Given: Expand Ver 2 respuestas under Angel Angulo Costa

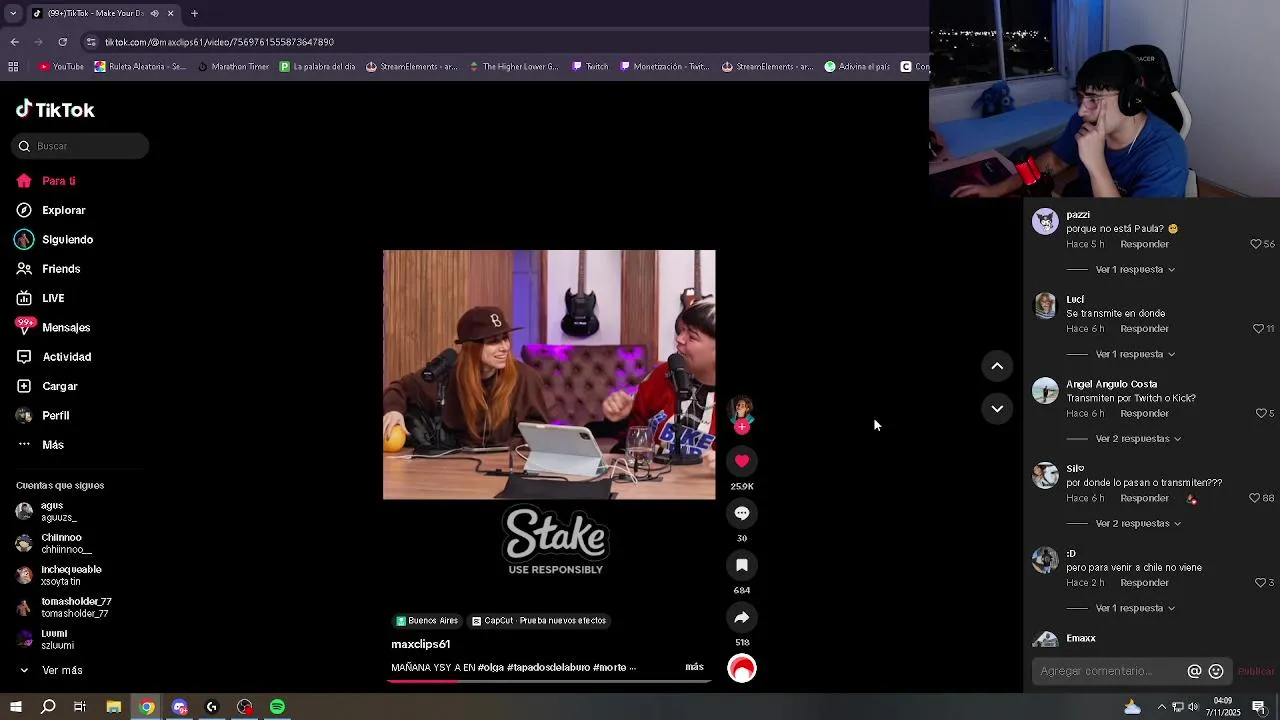Looking at the screenshot, I should pyautogui.click(x=1138, y=439).
